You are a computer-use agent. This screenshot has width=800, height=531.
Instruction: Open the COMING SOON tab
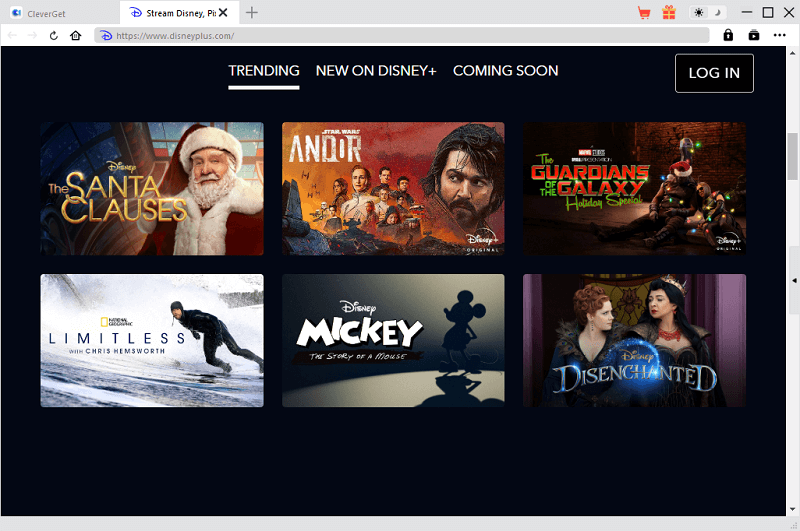(506, 71)
